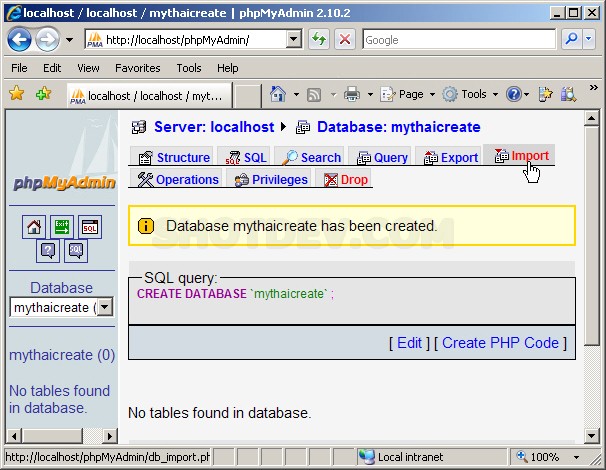
Task: Click the green Exit log out icon
Action: tap(62, 227)
